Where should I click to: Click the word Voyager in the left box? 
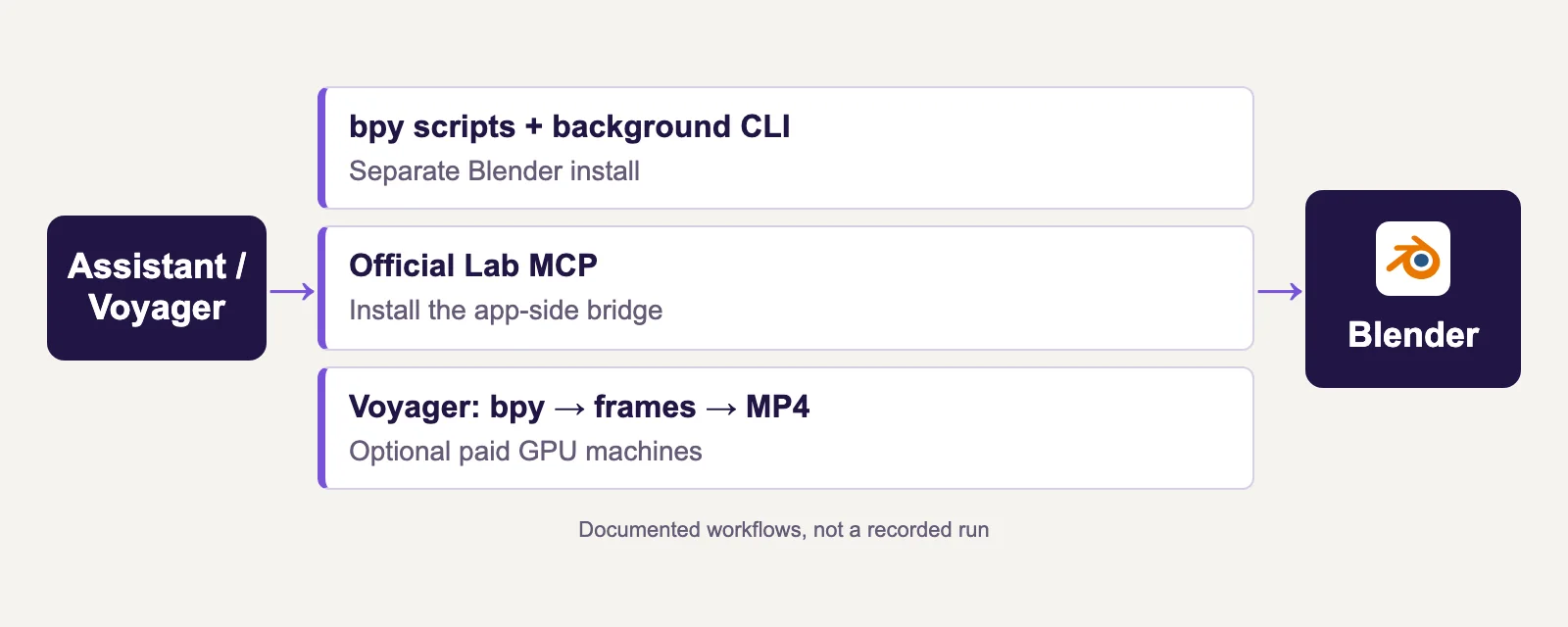[x=157, y=308]
